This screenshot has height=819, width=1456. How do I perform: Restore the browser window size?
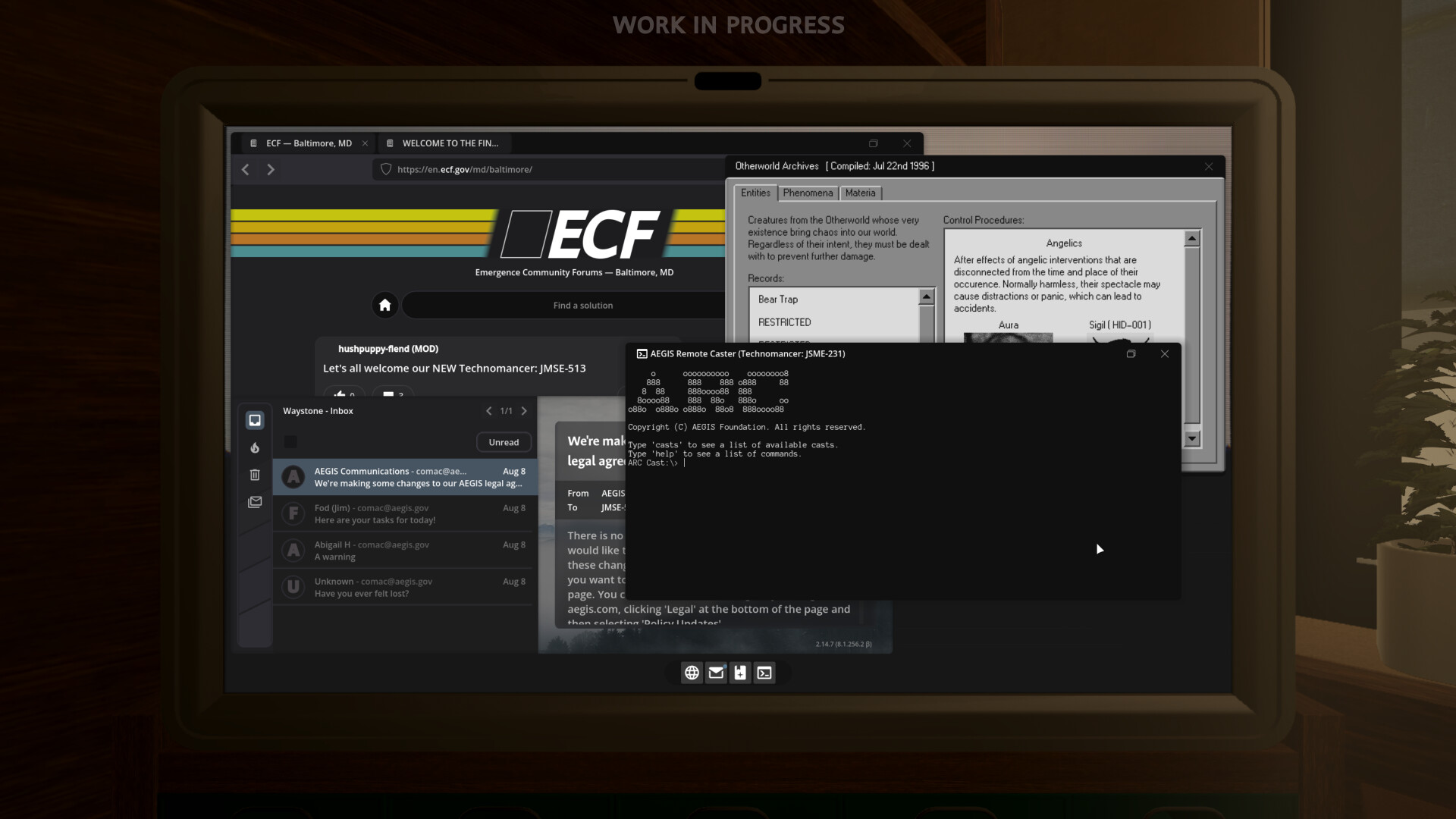tap(874, 143)
